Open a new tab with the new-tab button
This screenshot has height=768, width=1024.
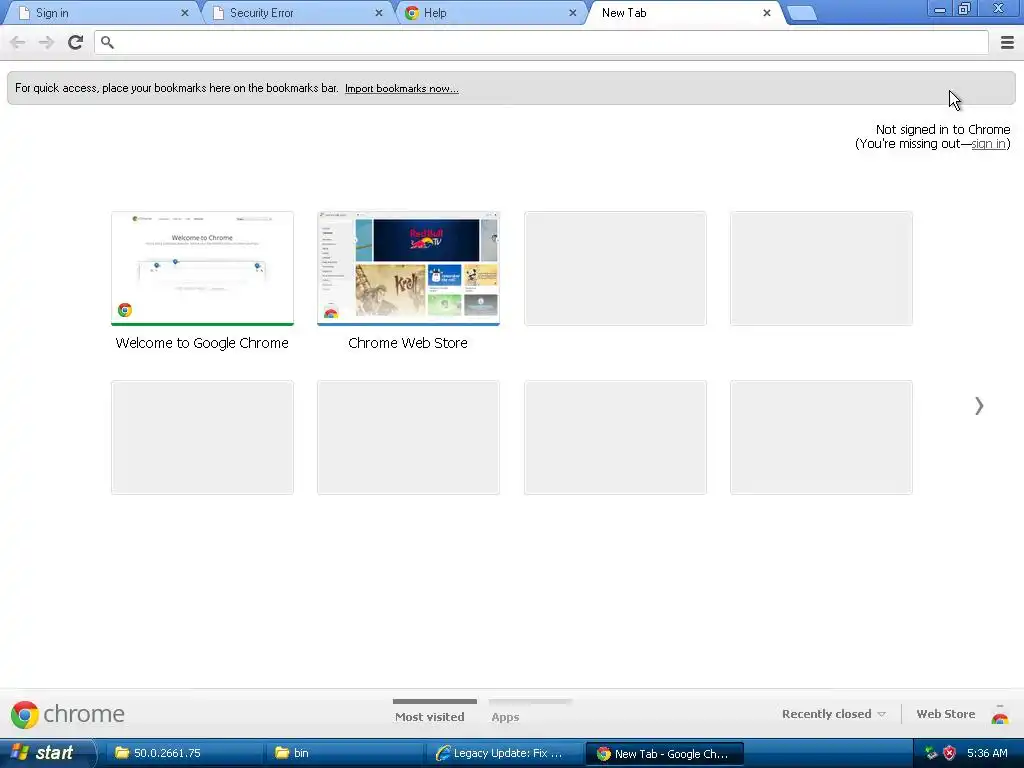tap(801, 13)
